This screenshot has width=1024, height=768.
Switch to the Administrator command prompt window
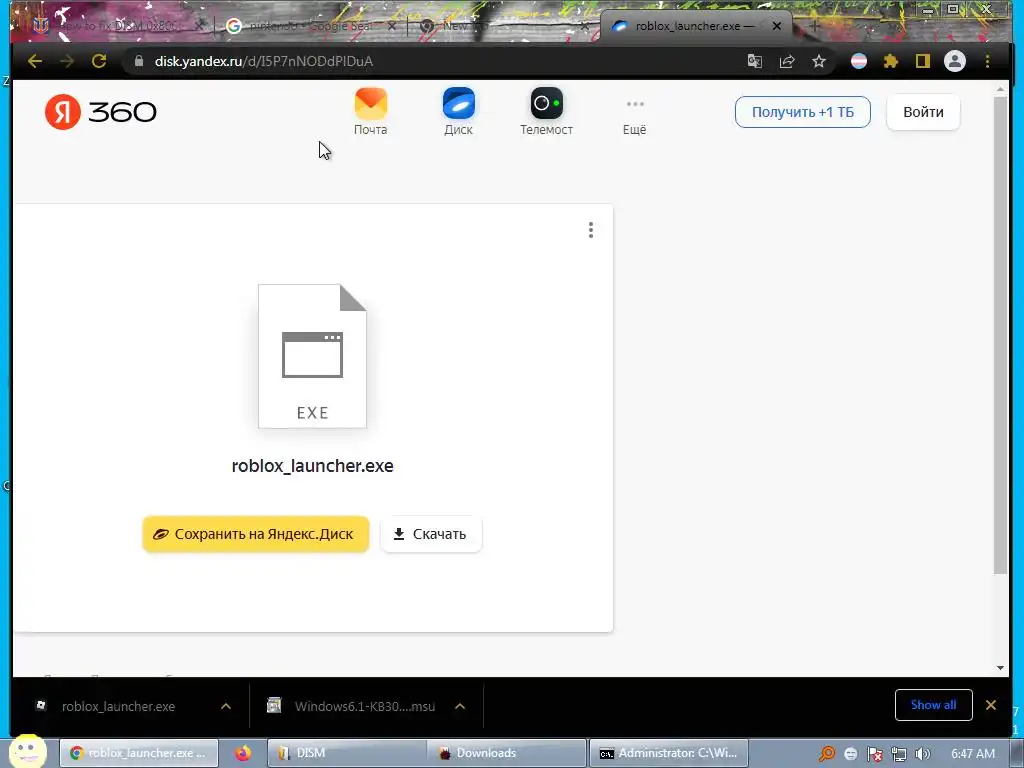click(669, 753)
